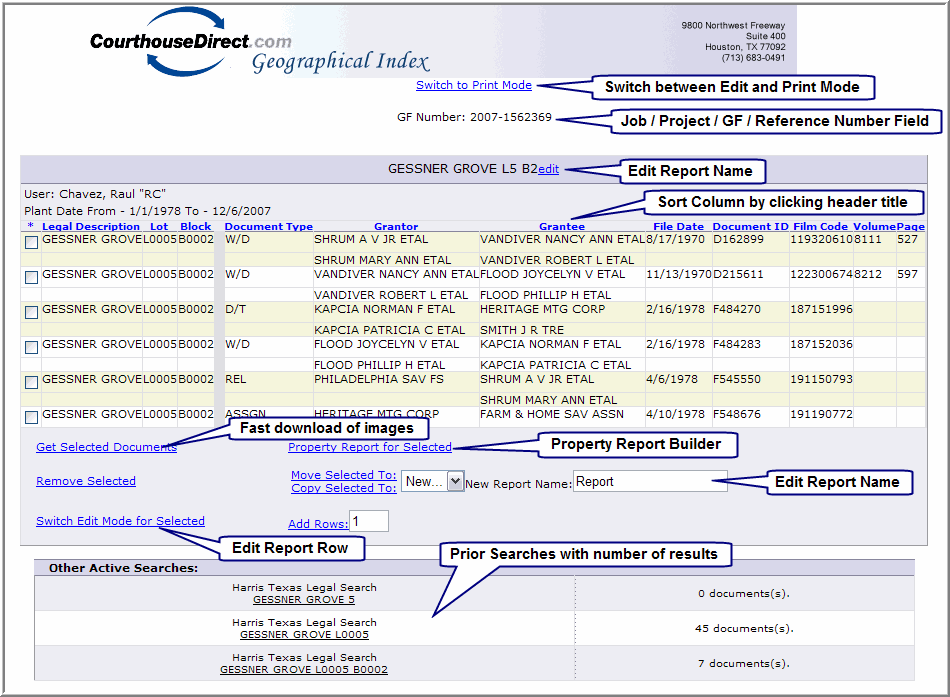Tick checkbox for VANDIVER NANCY ANN ETAL grantor row
The height and width of the screenshot is (697, 950).
[32, 277]
